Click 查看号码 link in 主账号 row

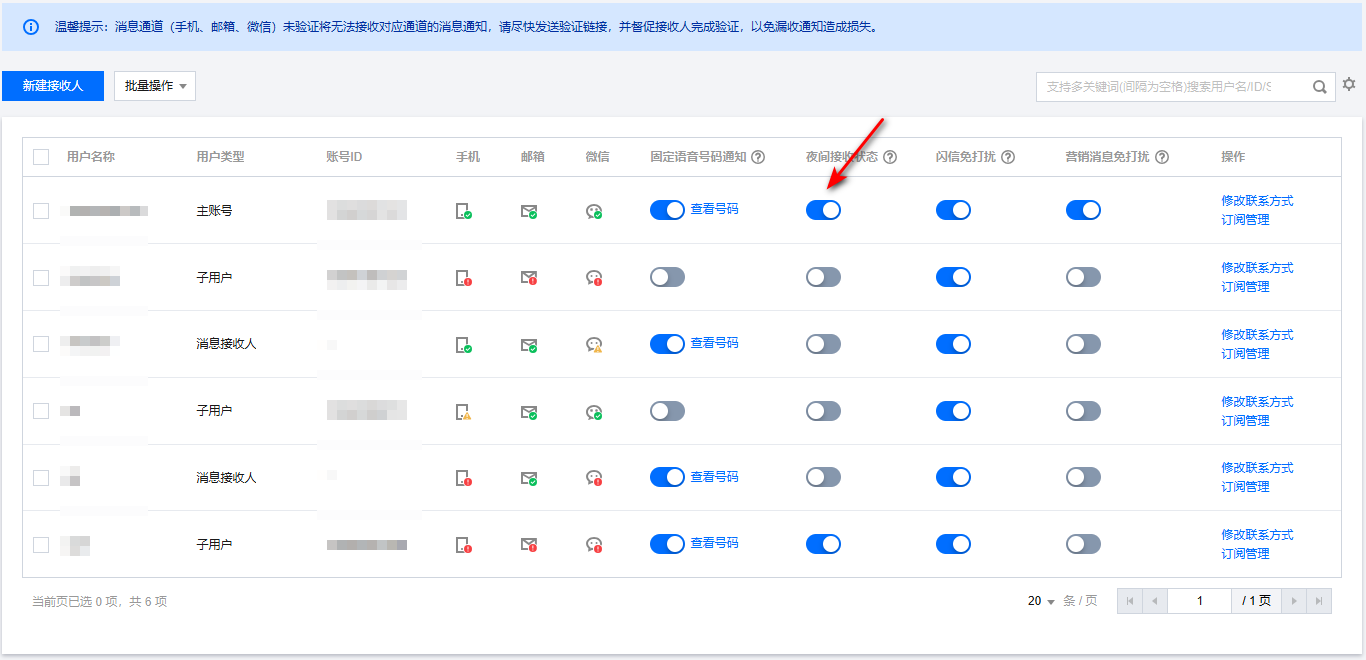pyautogui.click(x=714, y=209)
